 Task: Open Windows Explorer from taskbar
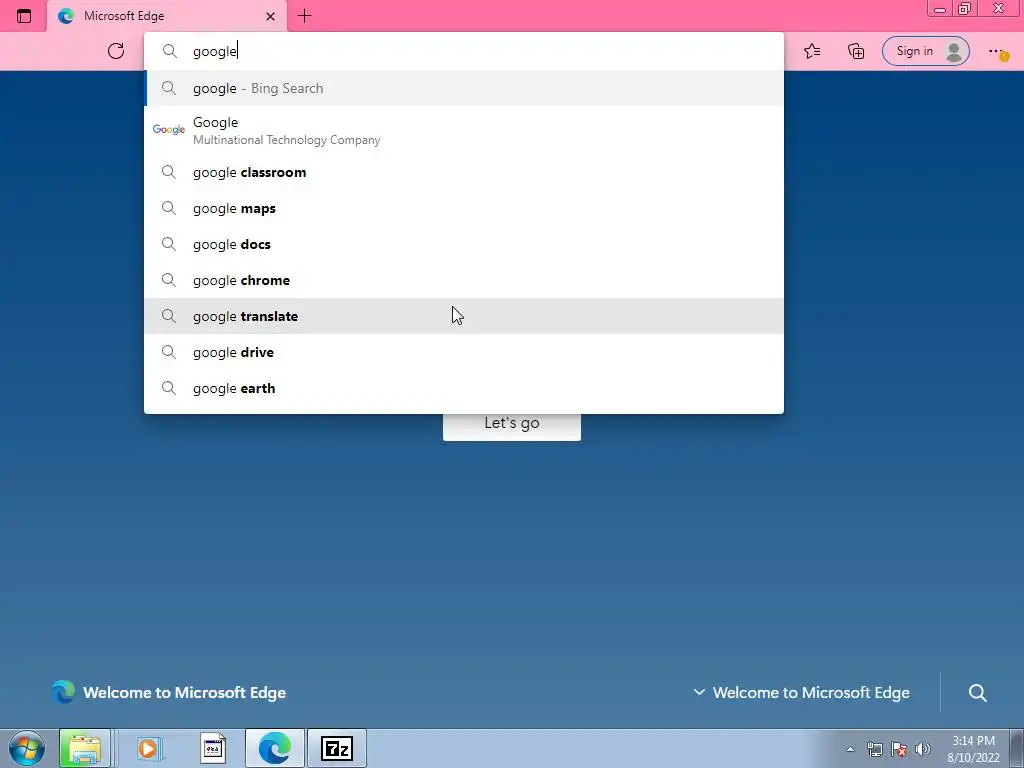point(84,748)
